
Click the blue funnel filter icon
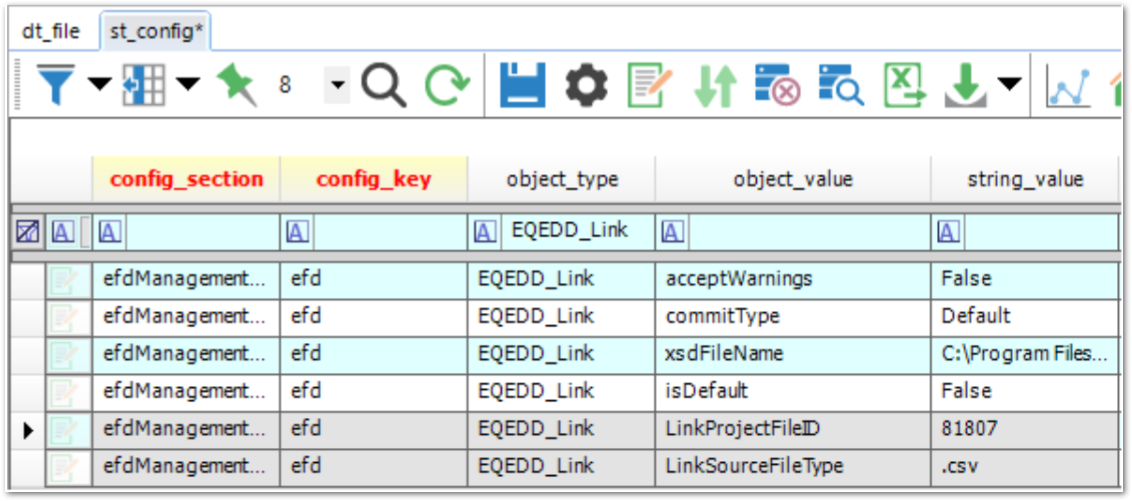(x=56, y=84)
